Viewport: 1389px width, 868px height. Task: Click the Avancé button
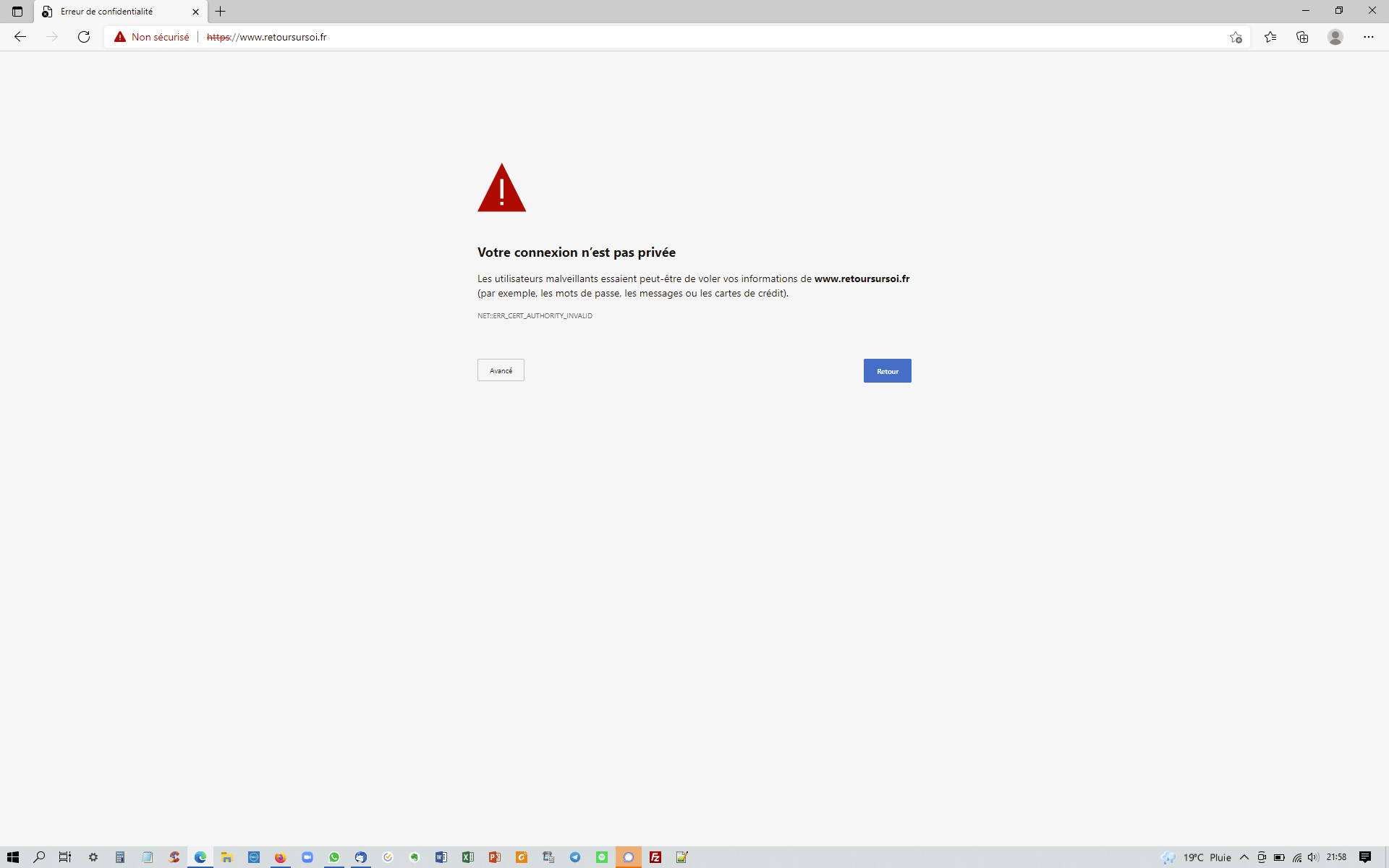pos(501,370)
